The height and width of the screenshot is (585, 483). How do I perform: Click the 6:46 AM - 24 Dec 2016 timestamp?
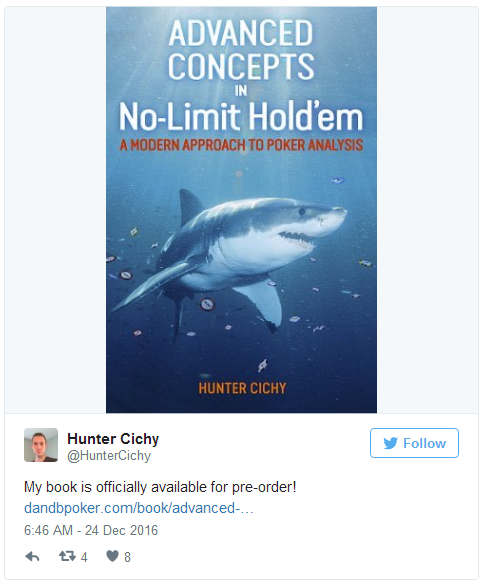point(91,530)
